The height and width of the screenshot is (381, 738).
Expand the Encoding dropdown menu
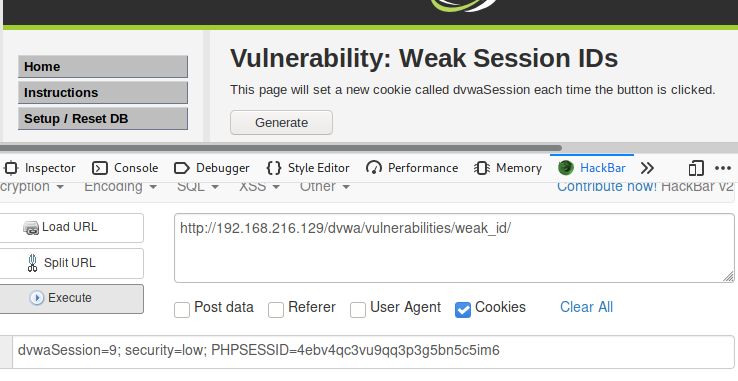tap(120, 186)
